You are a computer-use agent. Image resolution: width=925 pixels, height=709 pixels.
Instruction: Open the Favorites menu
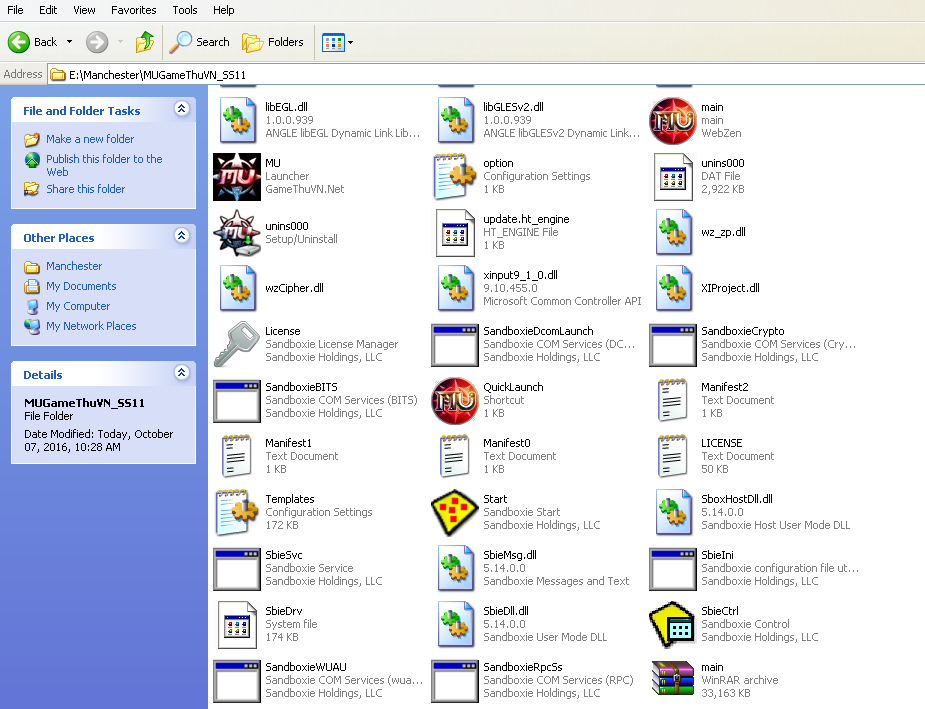point(133,10)
